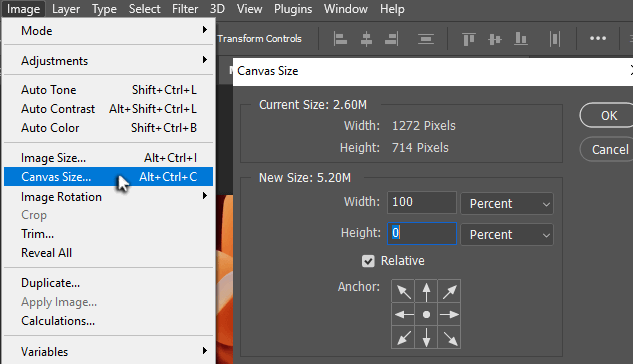Open the Image menu
Viewport: 633px width, 364px height.
pyautogui.click(x=23, y=9)
